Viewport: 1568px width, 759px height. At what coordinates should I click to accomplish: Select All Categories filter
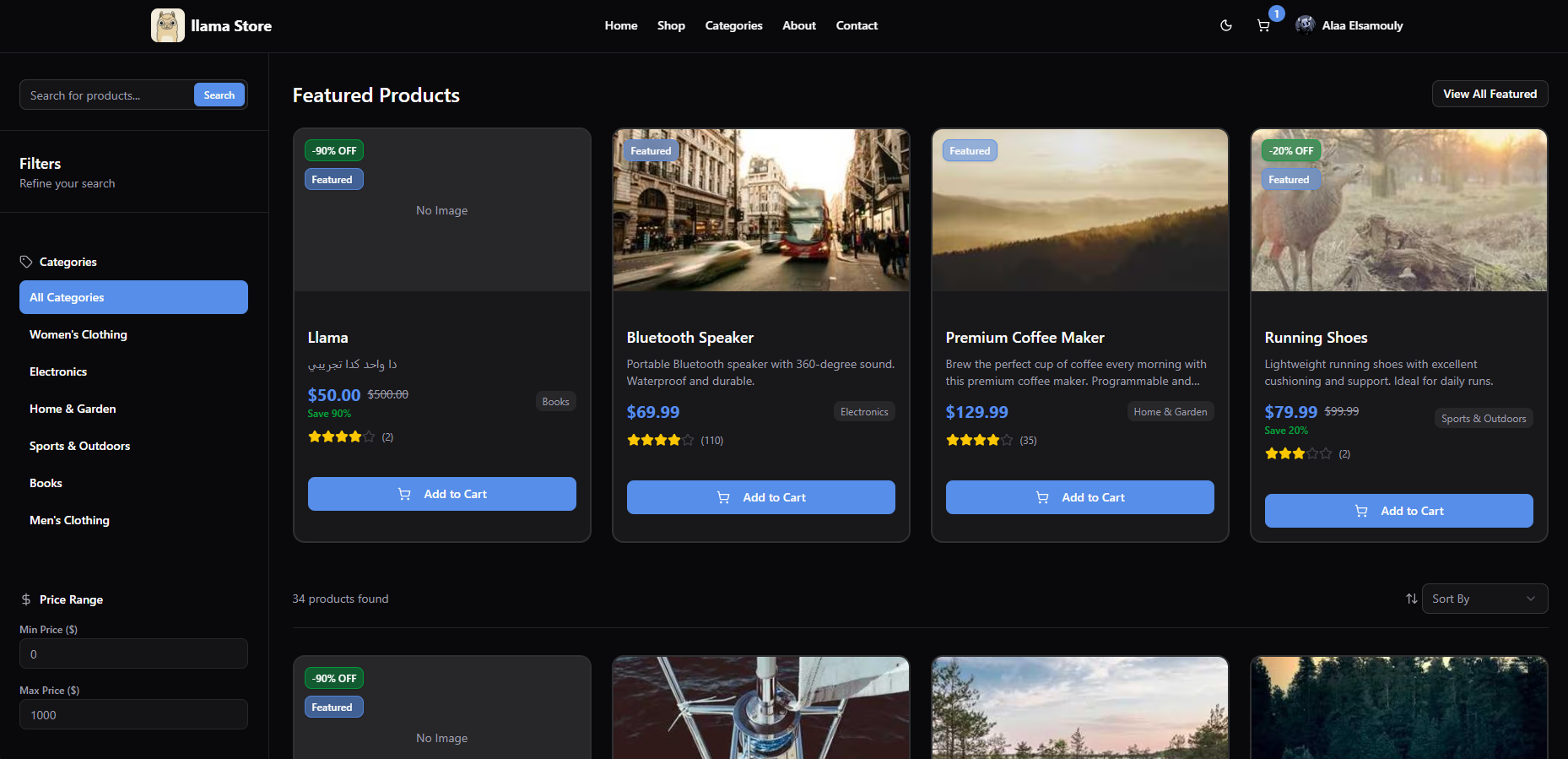[x=133, y=297]
